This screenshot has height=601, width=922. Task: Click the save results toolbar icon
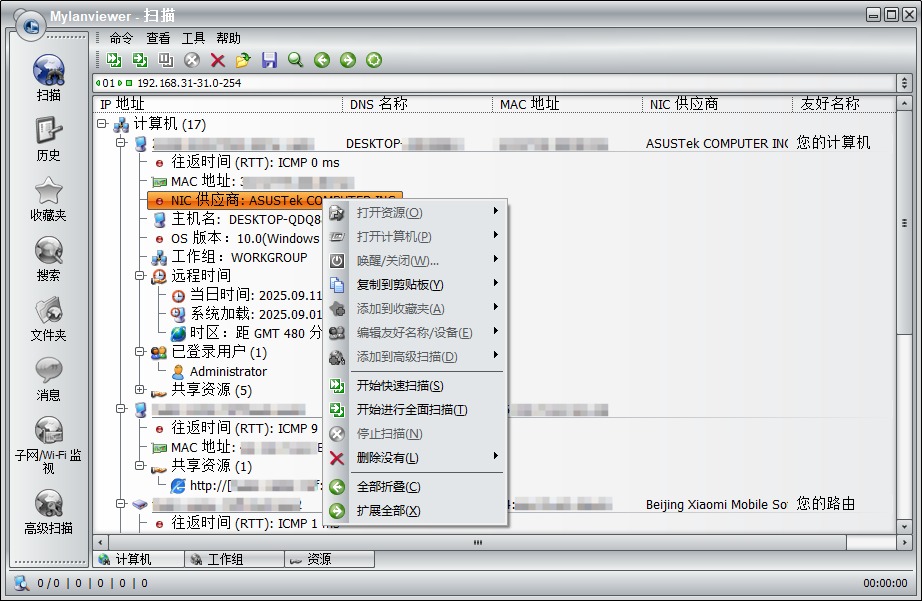pyautogui.click(x=268, y=60)
